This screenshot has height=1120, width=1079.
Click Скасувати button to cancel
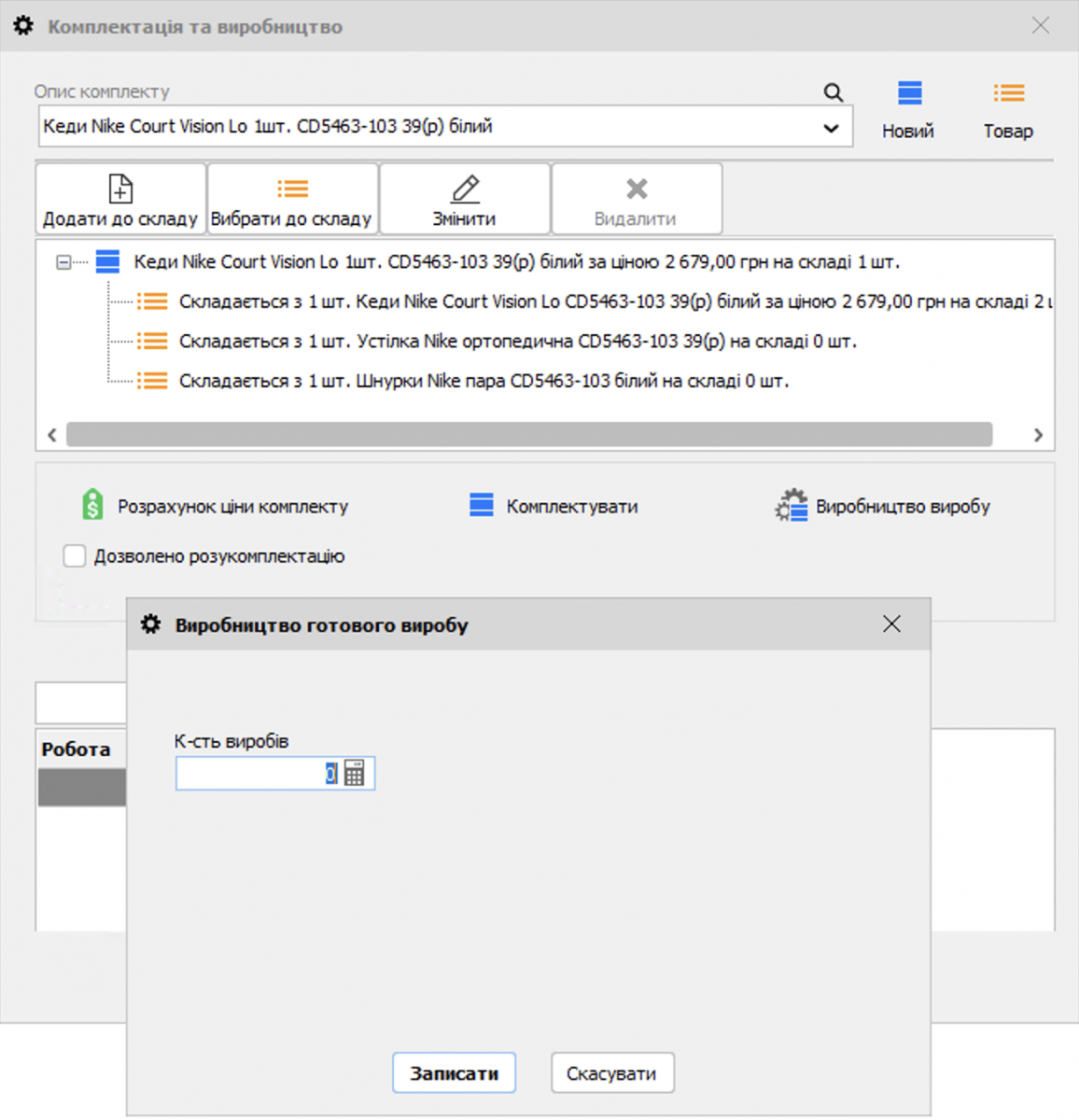tap(611, 1073)
